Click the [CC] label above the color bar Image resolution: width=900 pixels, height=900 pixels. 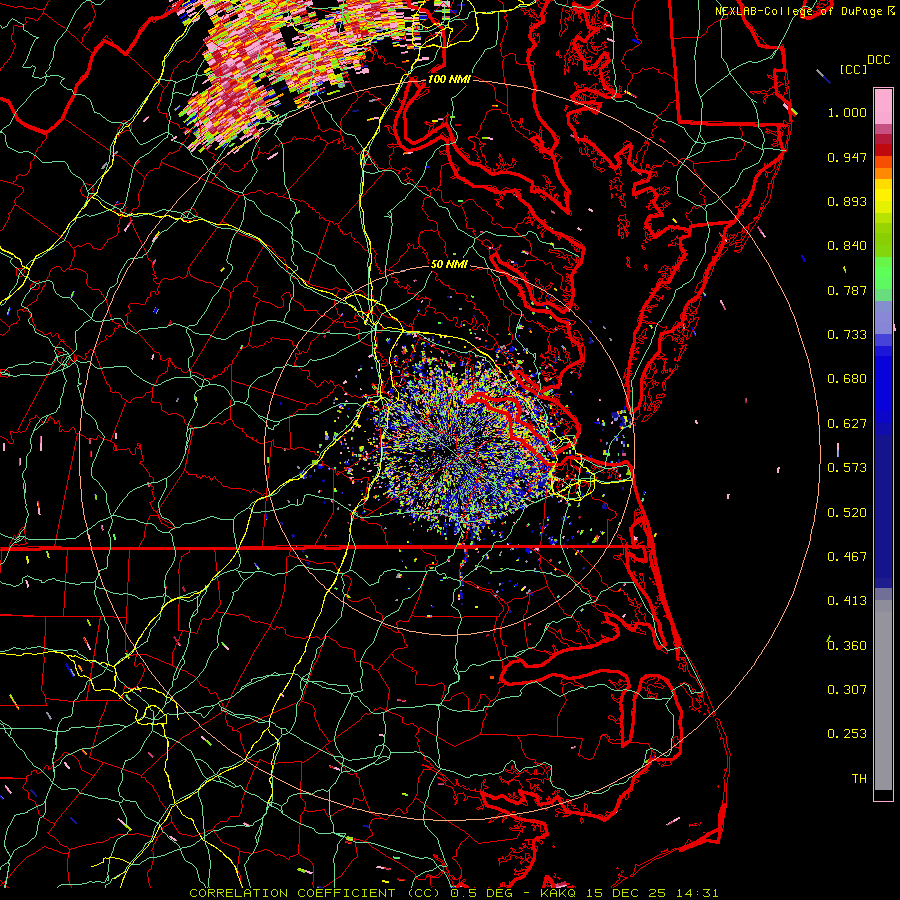[x=853, y=69]
